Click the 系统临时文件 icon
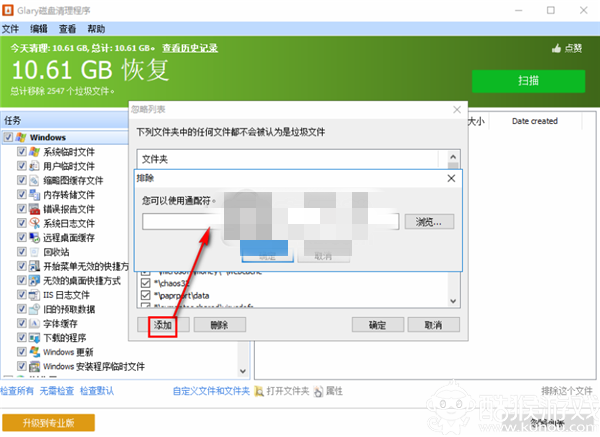The height and width of the screenshot is (437, 600). point(34,152)
